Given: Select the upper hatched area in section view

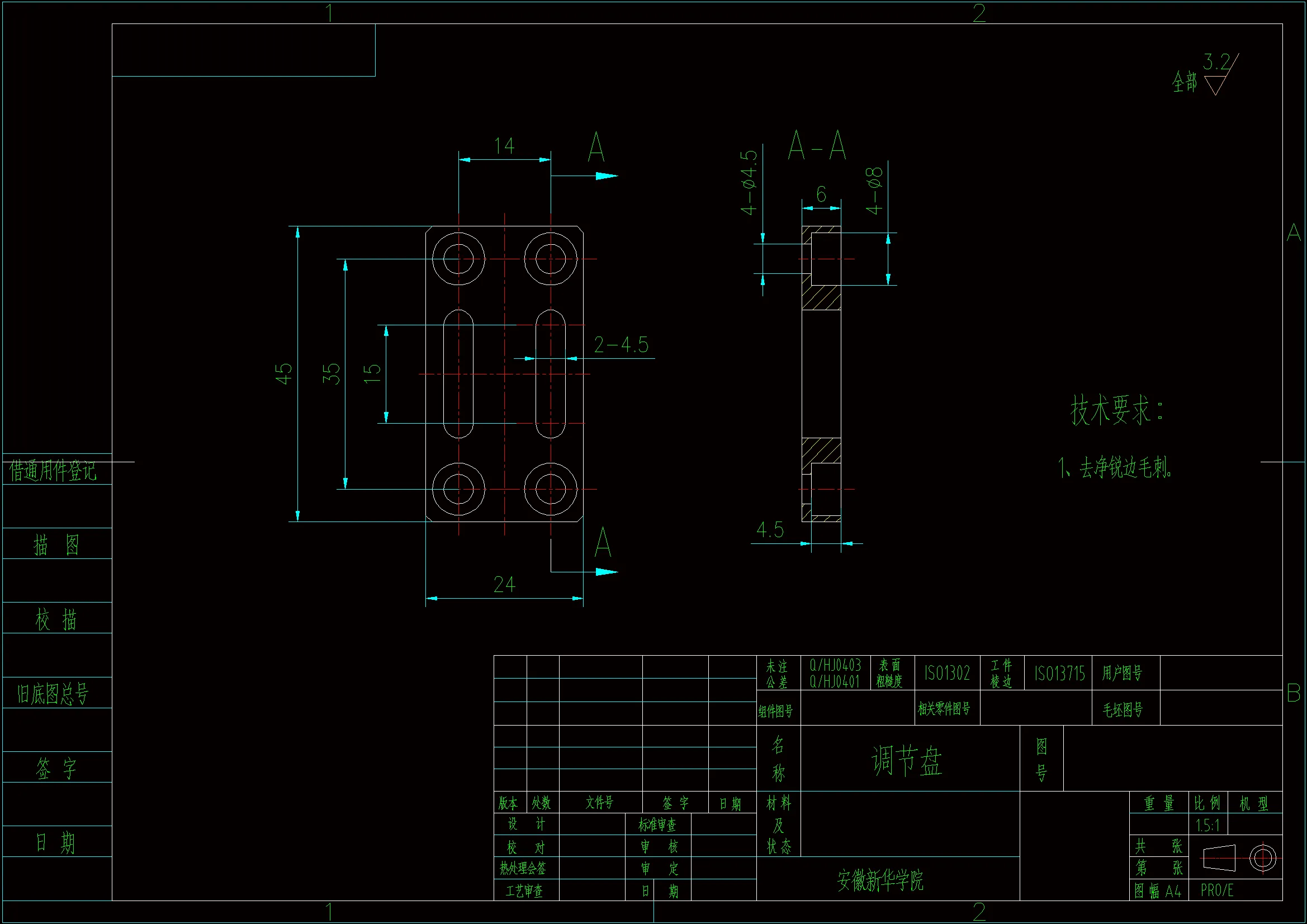Looking at the screenshot, I should coord(821,298).
